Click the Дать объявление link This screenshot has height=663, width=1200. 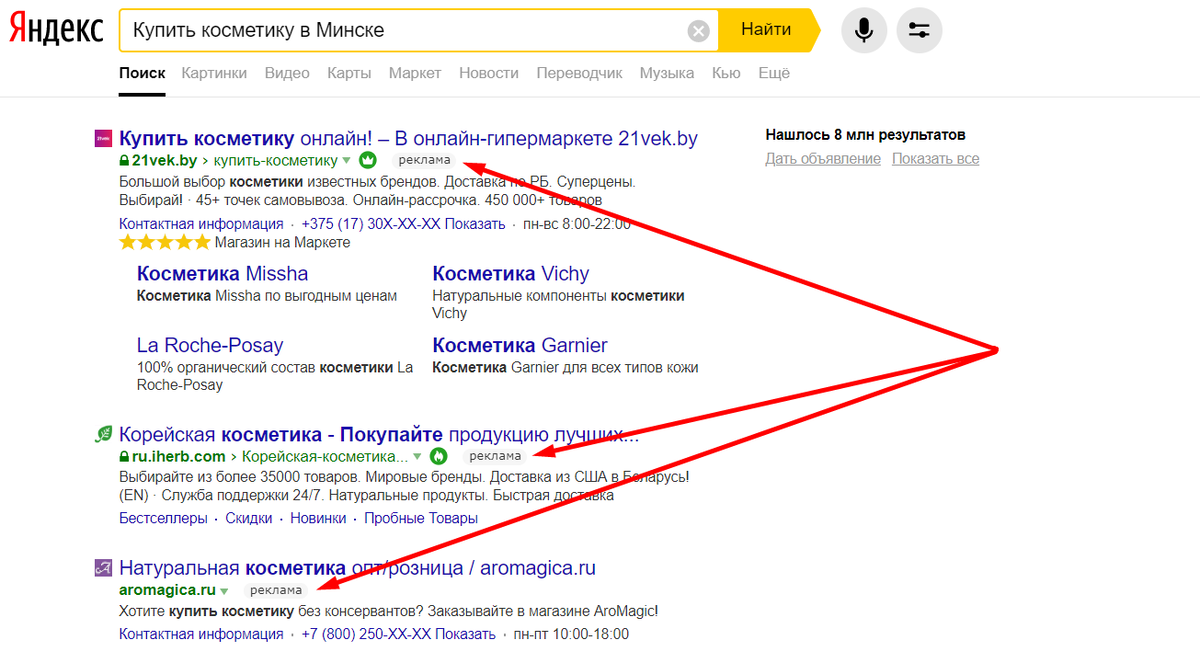point(823,159)
